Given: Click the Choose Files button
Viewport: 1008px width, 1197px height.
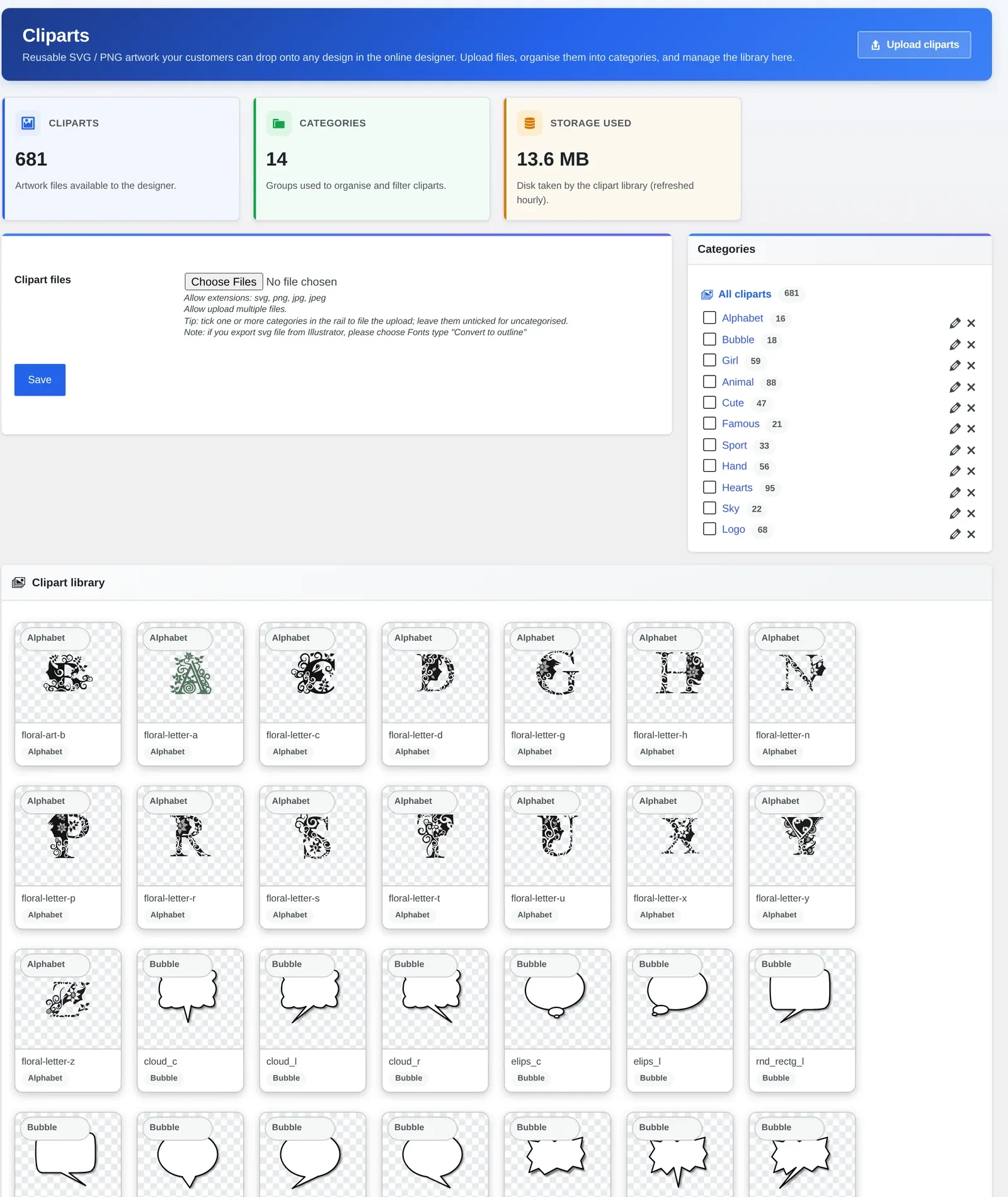Looking at the screenshot, I should coord(224,282).
